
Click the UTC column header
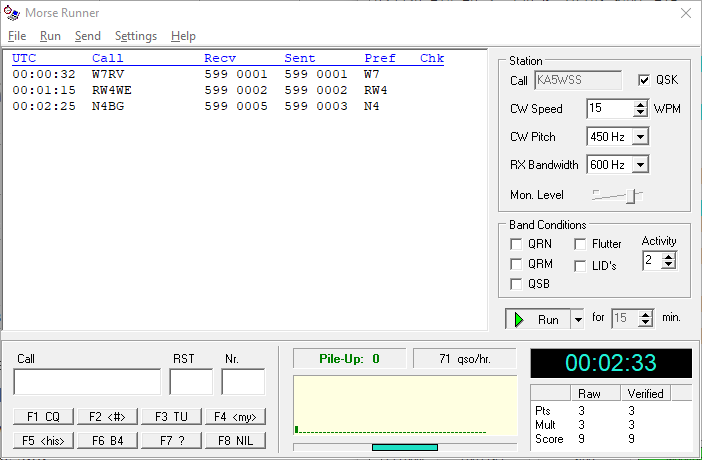pyautogui.click(x=24, y=58)
